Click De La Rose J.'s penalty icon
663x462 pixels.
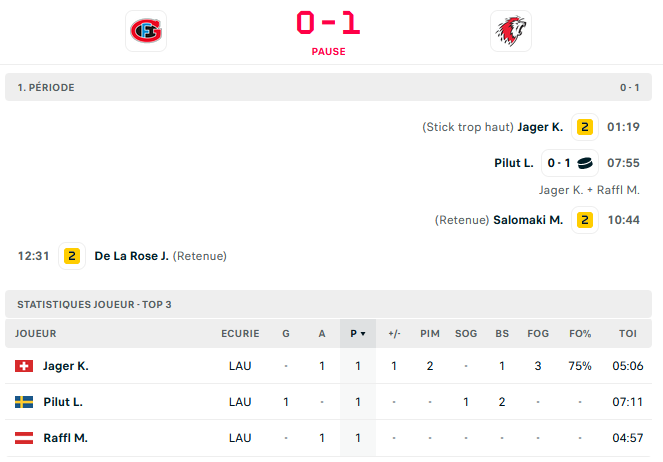tap(72, 256)
